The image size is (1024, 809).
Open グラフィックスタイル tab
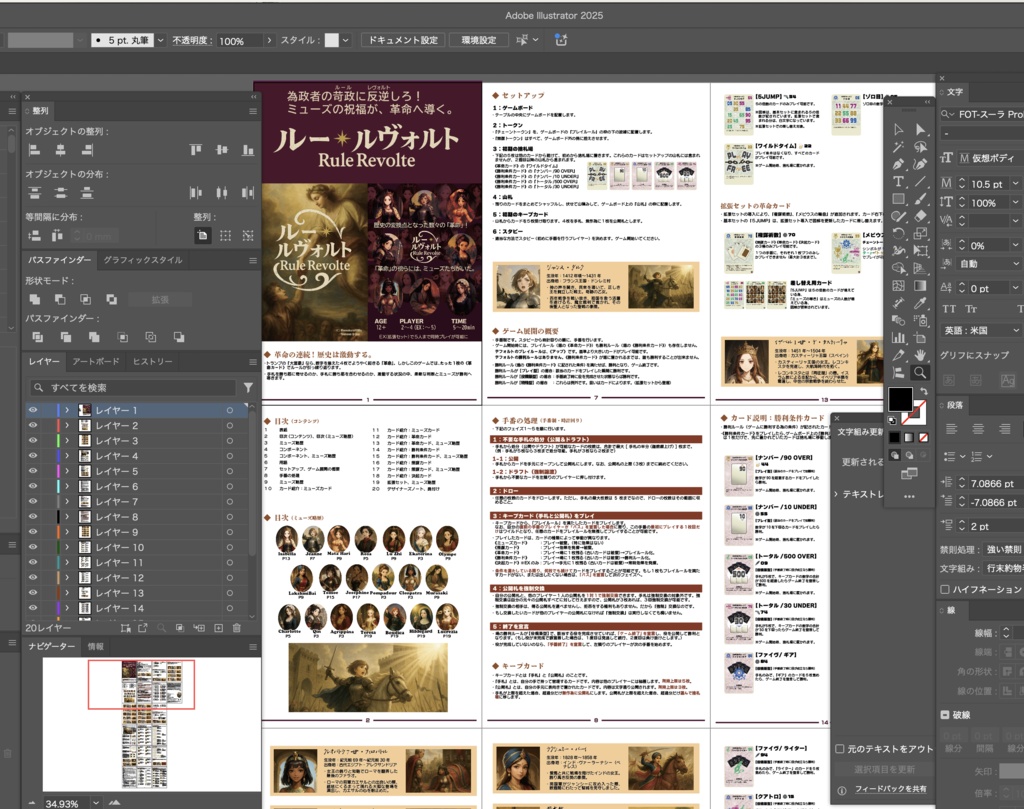point(143,260)
